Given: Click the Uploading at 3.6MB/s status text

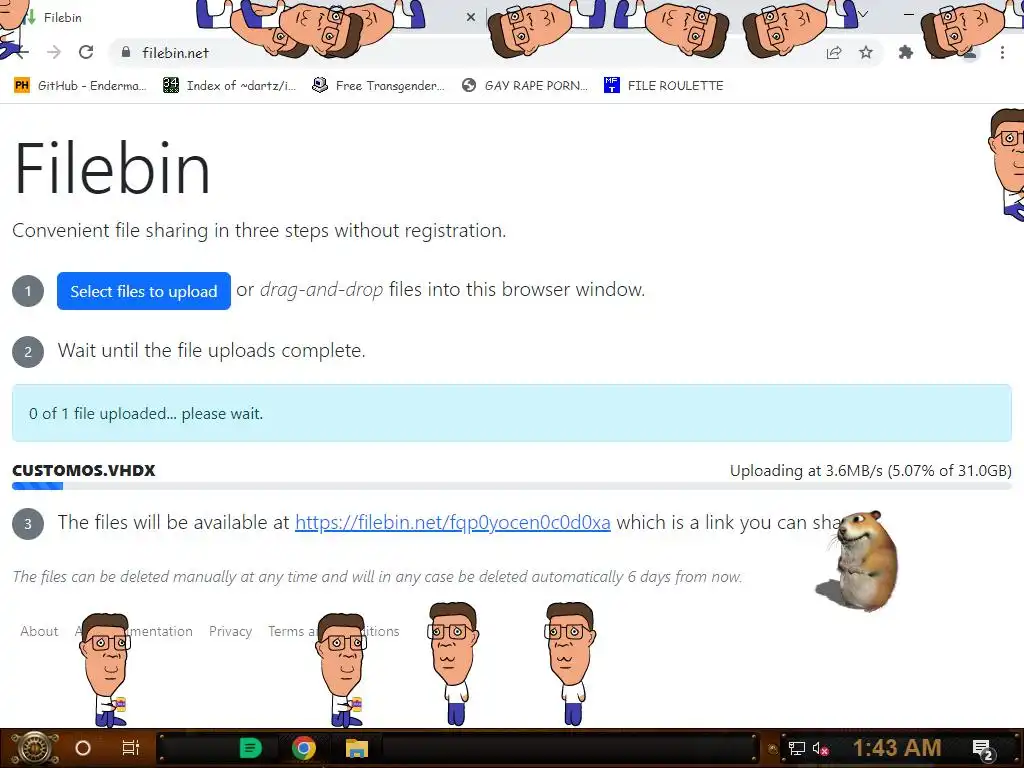Looking at the screenshot, I should [871, 471].
